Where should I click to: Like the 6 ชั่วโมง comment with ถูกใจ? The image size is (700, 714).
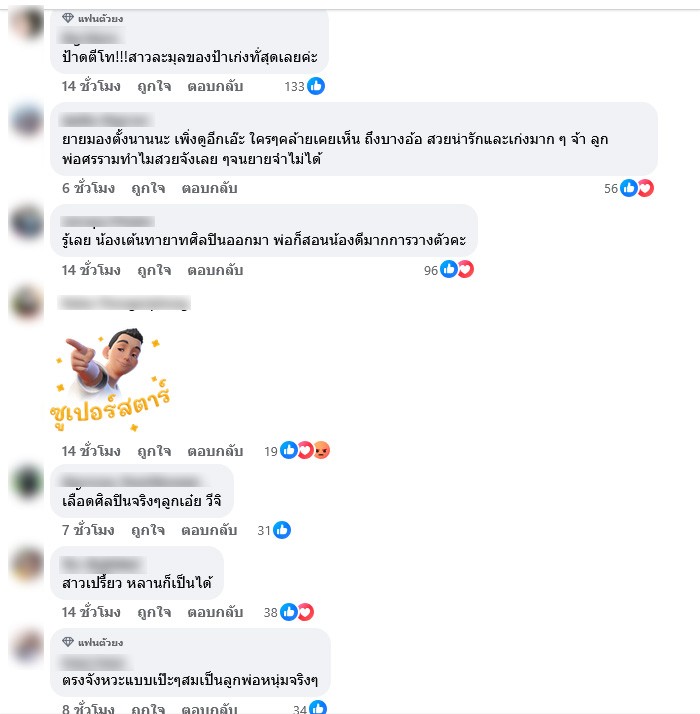[148, 188]
